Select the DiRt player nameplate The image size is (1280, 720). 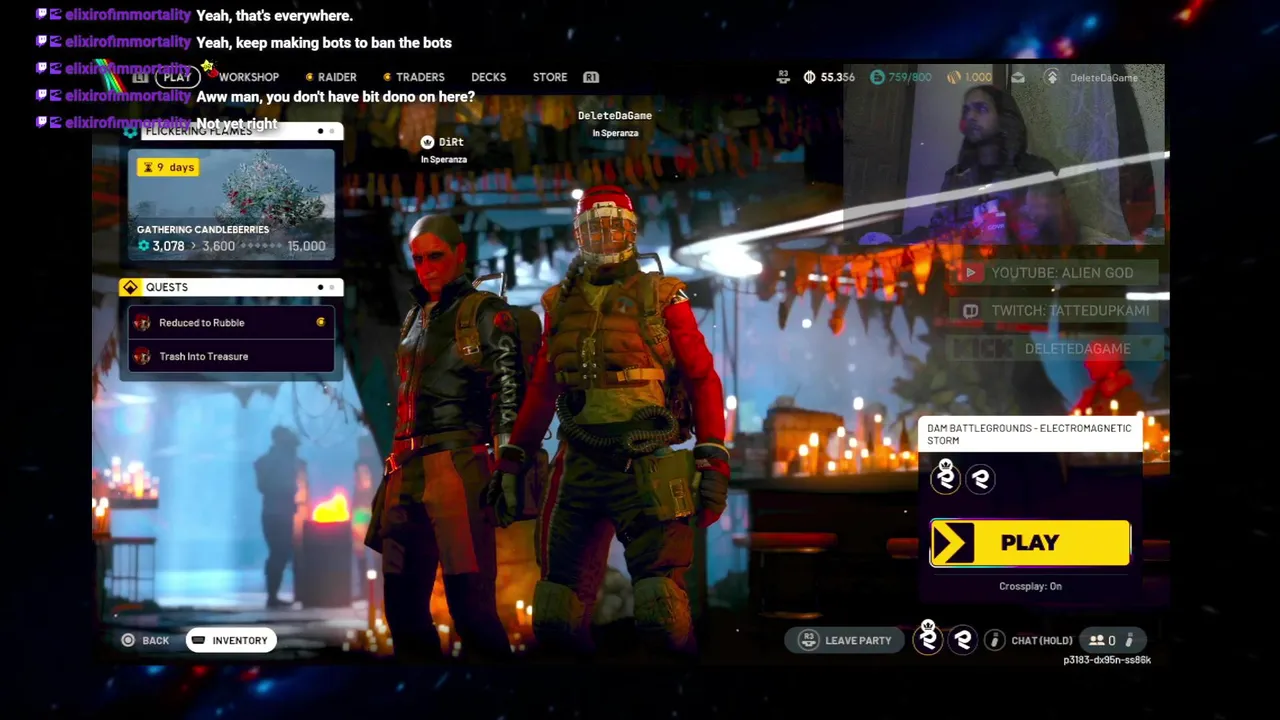(444, 149)
